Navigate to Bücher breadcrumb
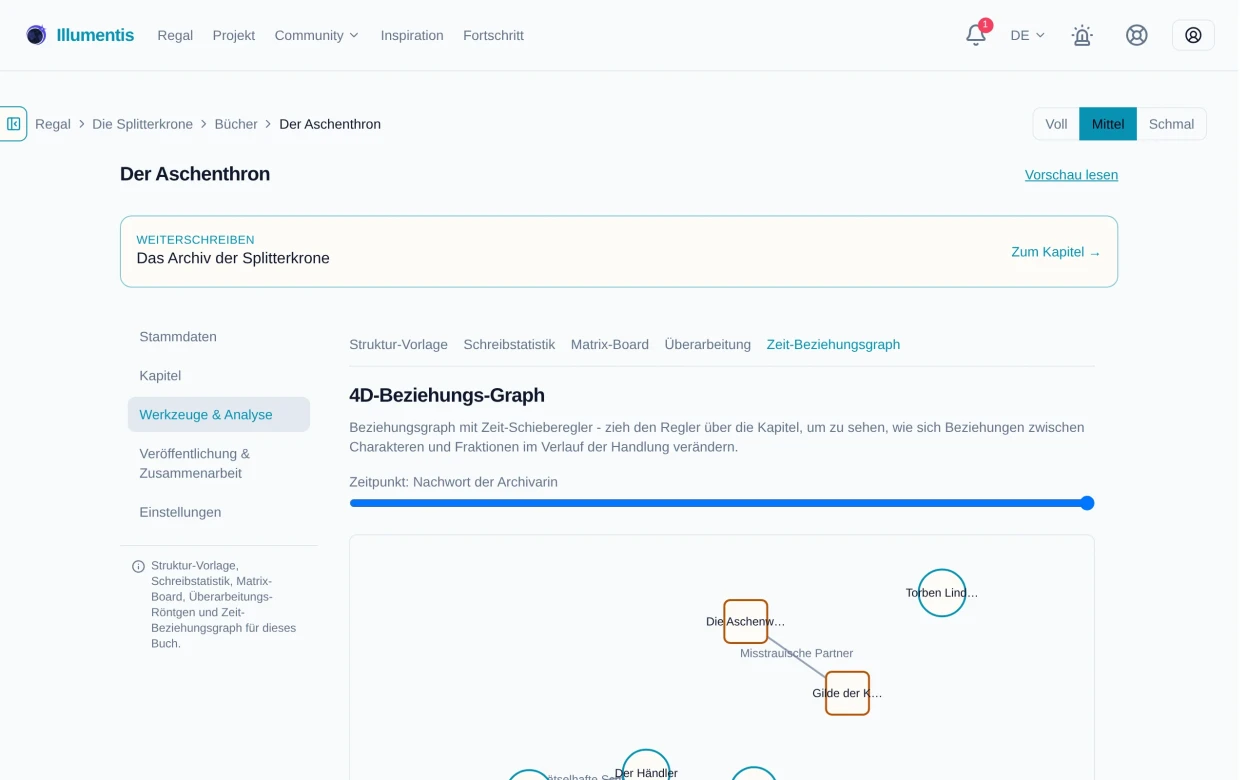The image size is (1248, 780). pyautogui.click(x=236, y=124)
